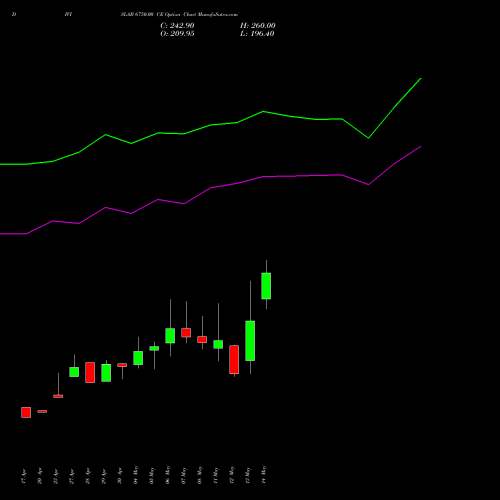Image resolution: width=500 pixels, height=500 pixels.
Task: Click the high price value H: 260.00
Action: tap(258, 26)
